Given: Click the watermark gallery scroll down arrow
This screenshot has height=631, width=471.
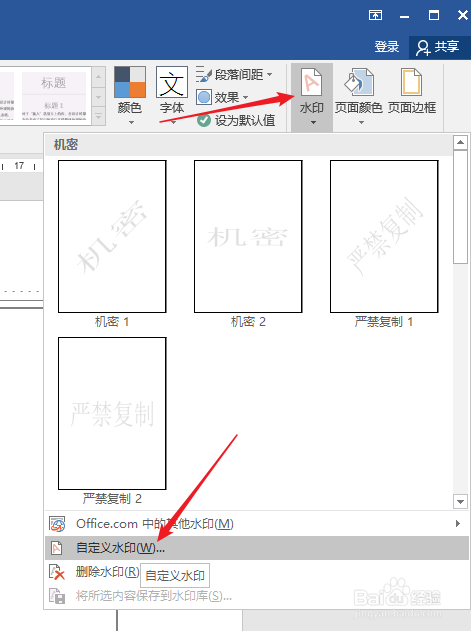Looking at the screenshot, I should coord(460,501).
